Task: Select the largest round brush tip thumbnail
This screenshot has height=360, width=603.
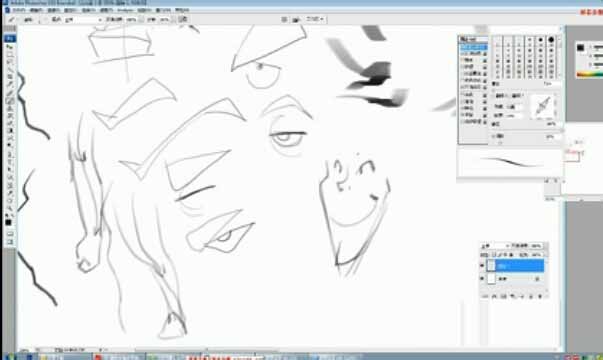Action: tap(551, 40)
